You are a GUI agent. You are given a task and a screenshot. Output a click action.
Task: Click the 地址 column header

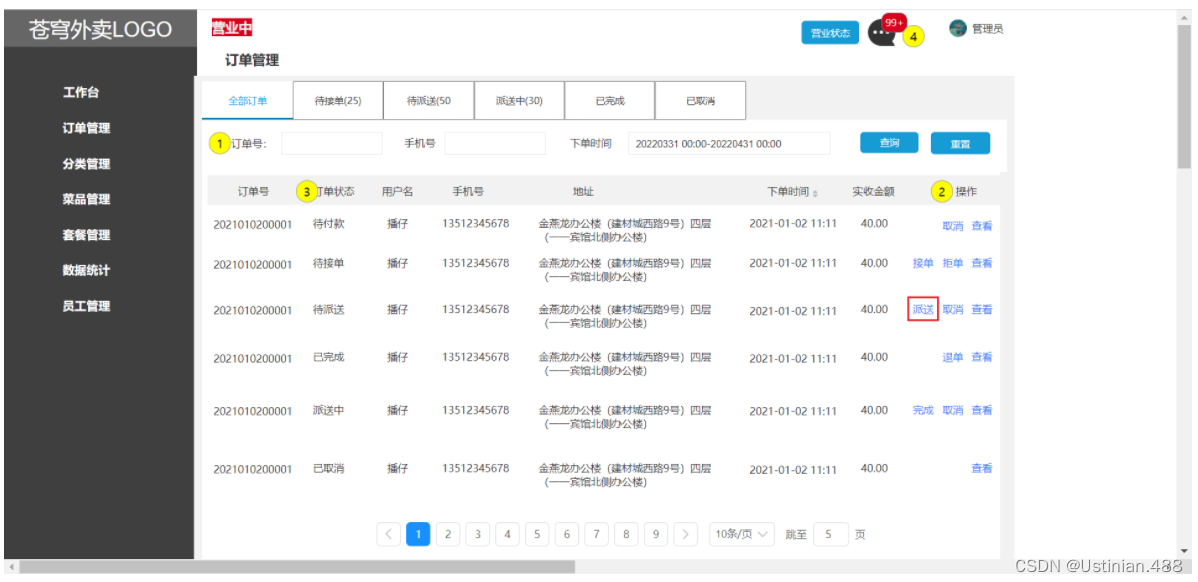(x=583, y=192)
